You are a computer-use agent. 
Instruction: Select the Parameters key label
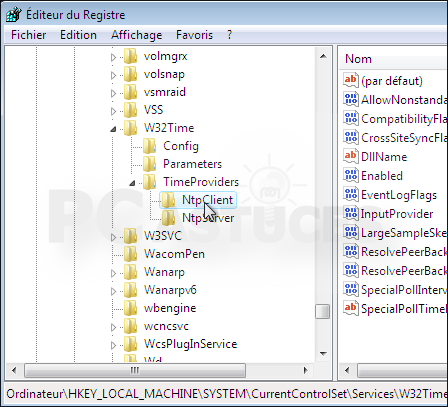click(192, 164)
